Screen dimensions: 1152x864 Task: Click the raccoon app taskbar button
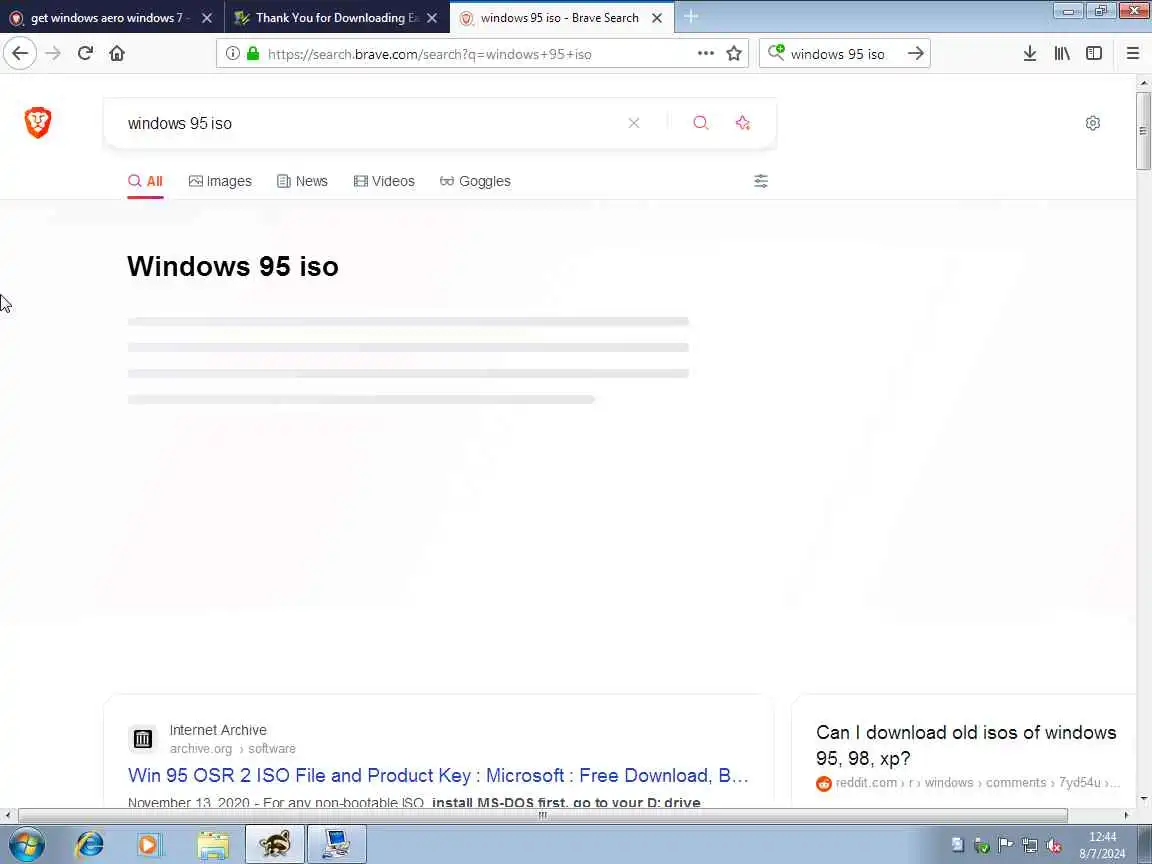[x=274, y=843]
